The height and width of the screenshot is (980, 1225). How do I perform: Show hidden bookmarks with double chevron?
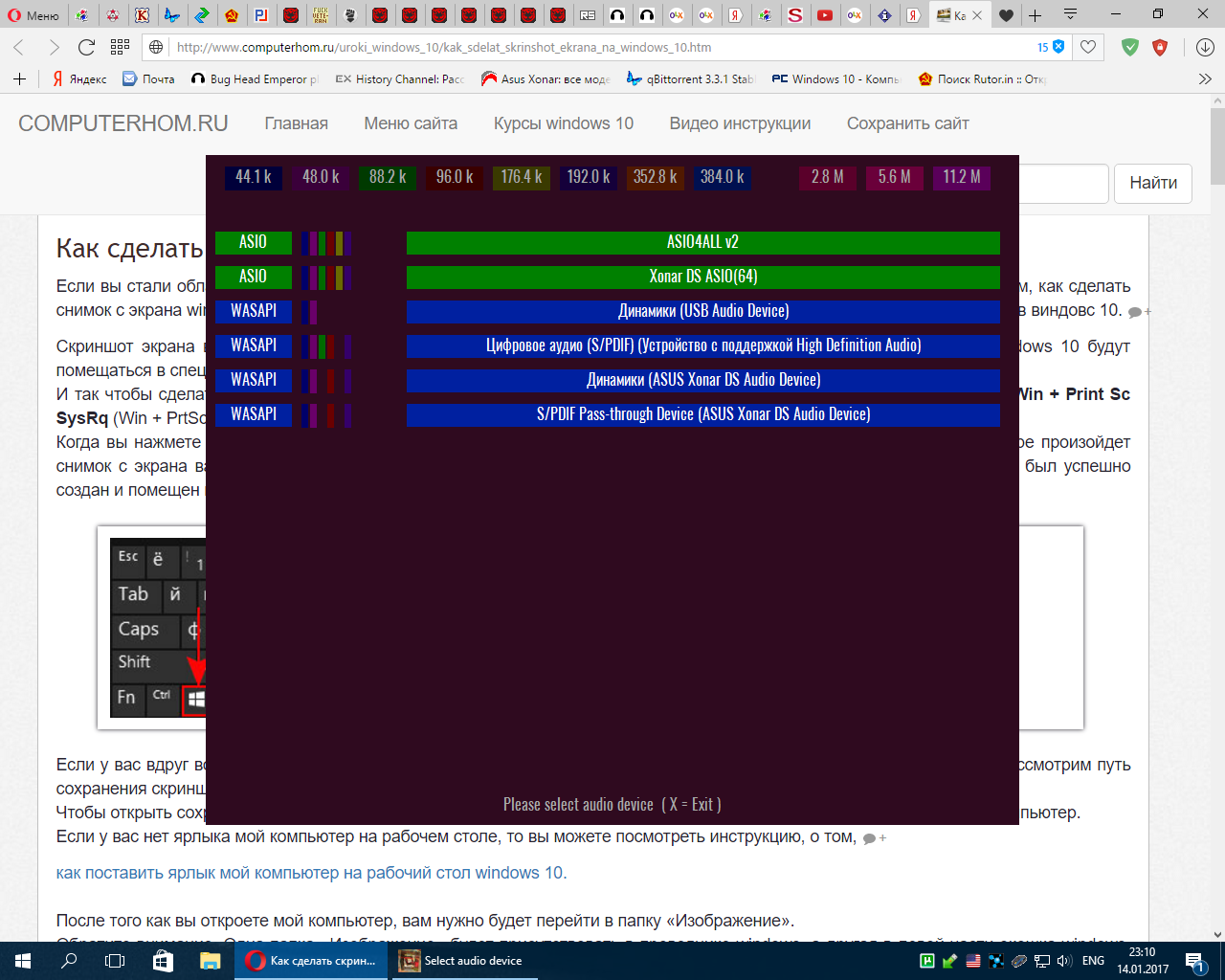(1205, 79)
